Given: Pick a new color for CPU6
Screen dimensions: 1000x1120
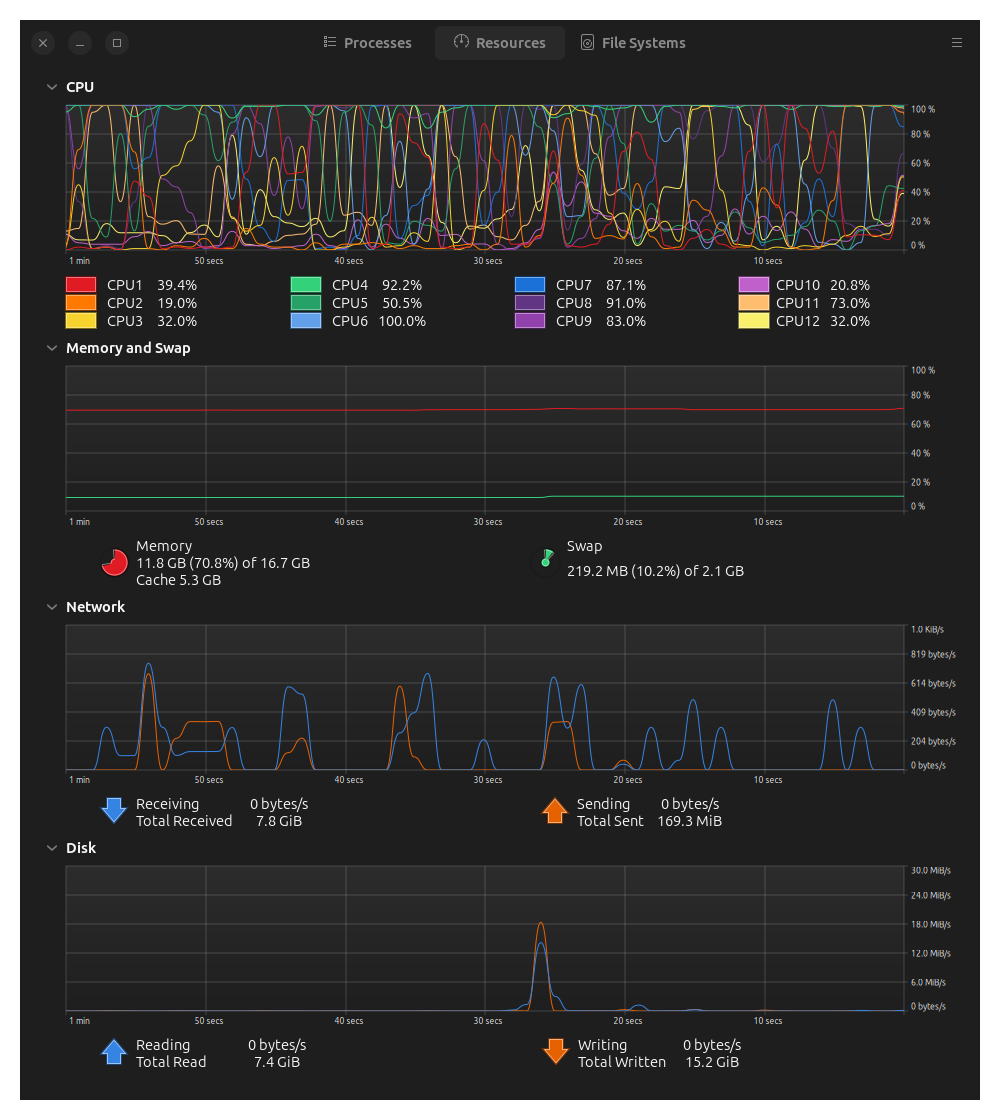Looking at the screenshot, I should pyautogui.click(x=306, y=321).
